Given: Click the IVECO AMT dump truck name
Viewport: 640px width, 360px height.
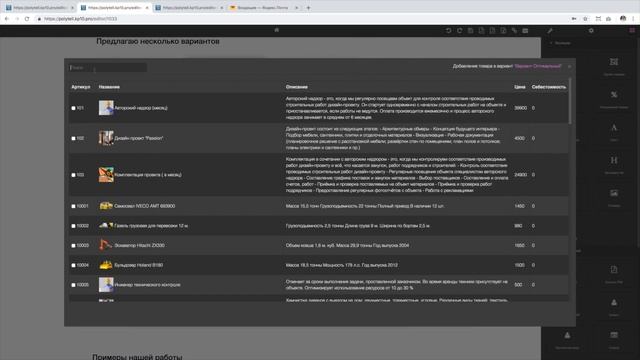Looking at the screenshot, I should click(144, 206).
